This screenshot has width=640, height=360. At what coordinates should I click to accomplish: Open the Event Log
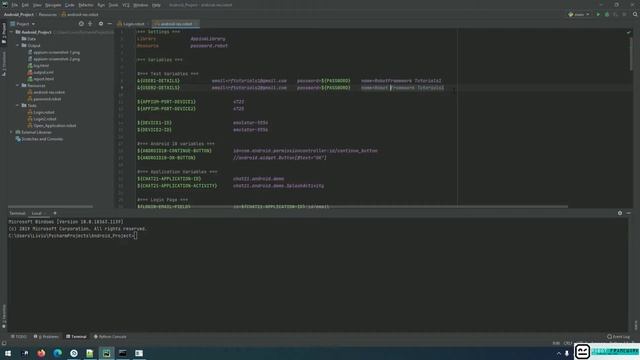(618, 337)
